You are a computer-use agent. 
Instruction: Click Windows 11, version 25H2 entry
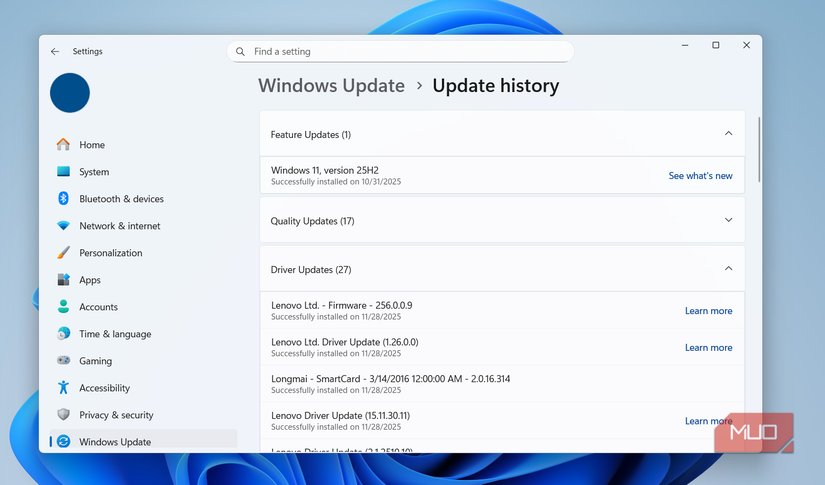[x=502, y=175]
